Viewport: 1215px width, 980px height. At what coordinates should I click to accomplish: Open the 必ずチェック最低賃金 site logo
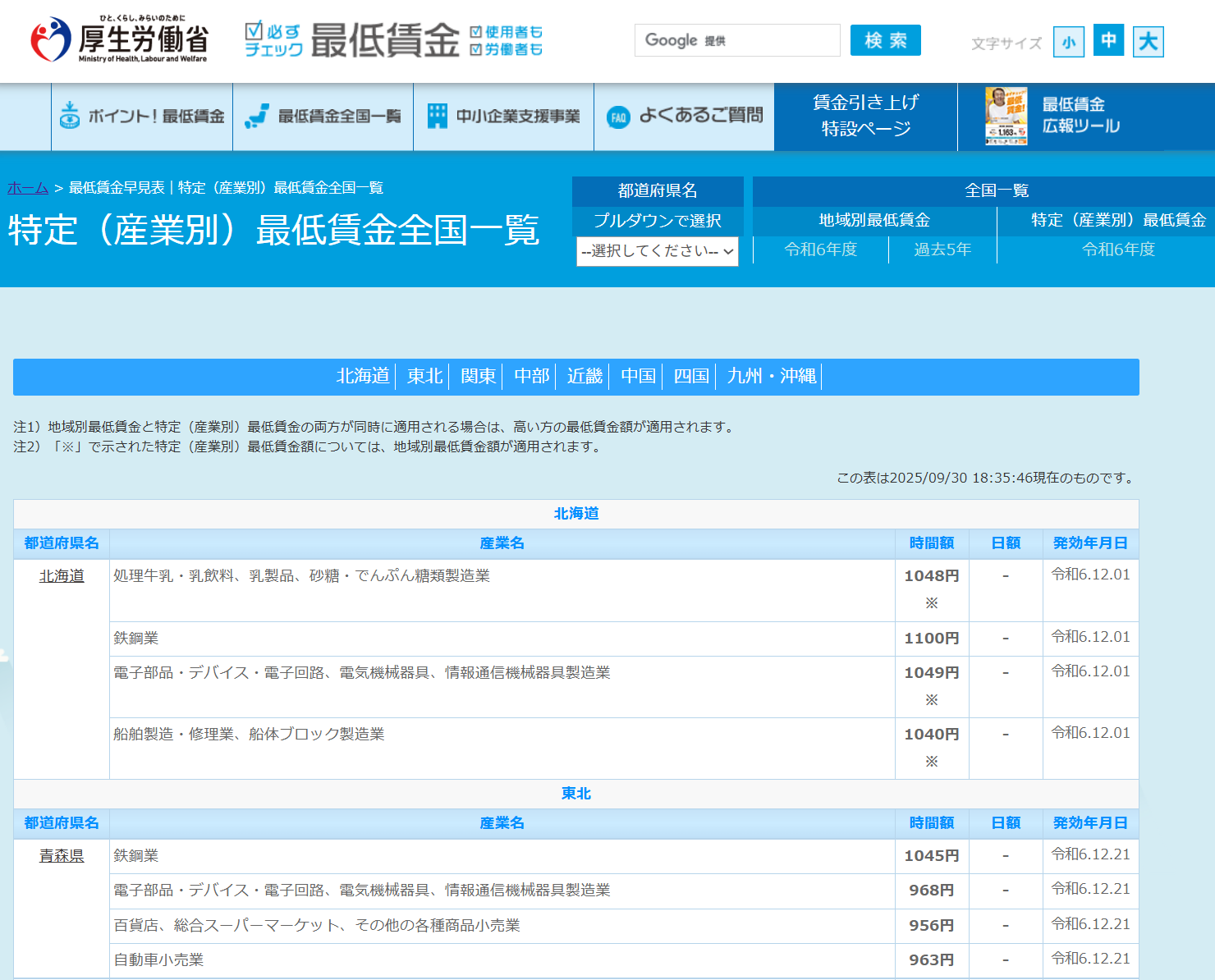[x=394, y=39]
